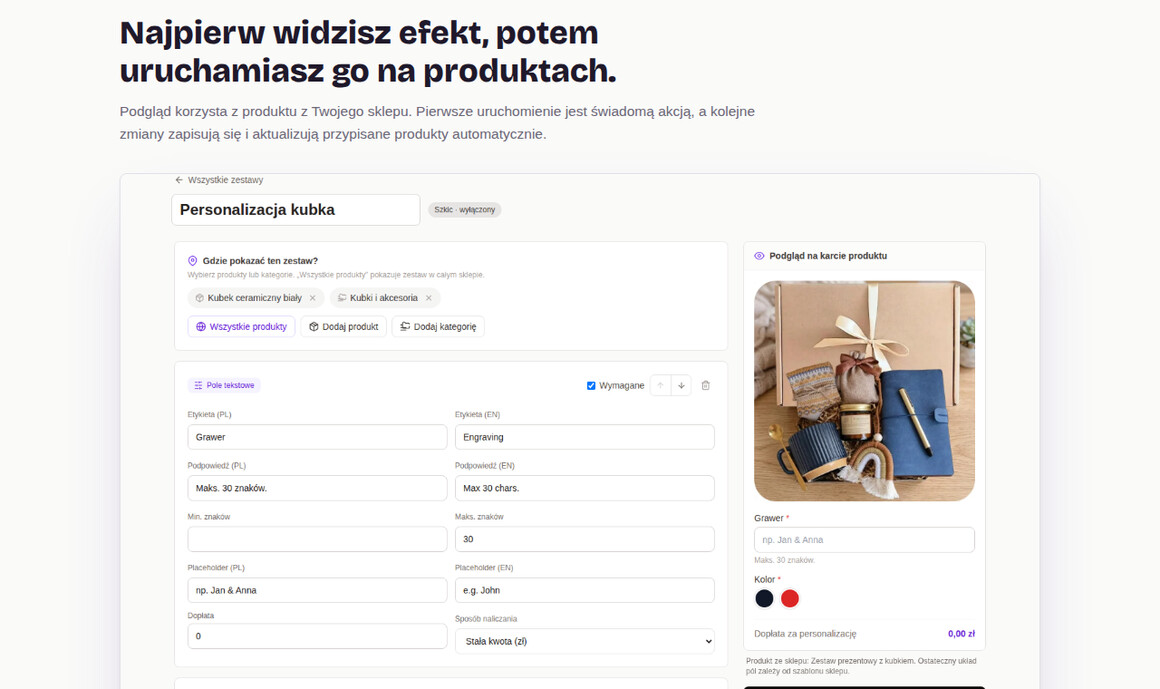
Task: Click the cube icon in Dodaj produkt
Action: (314, 326)
